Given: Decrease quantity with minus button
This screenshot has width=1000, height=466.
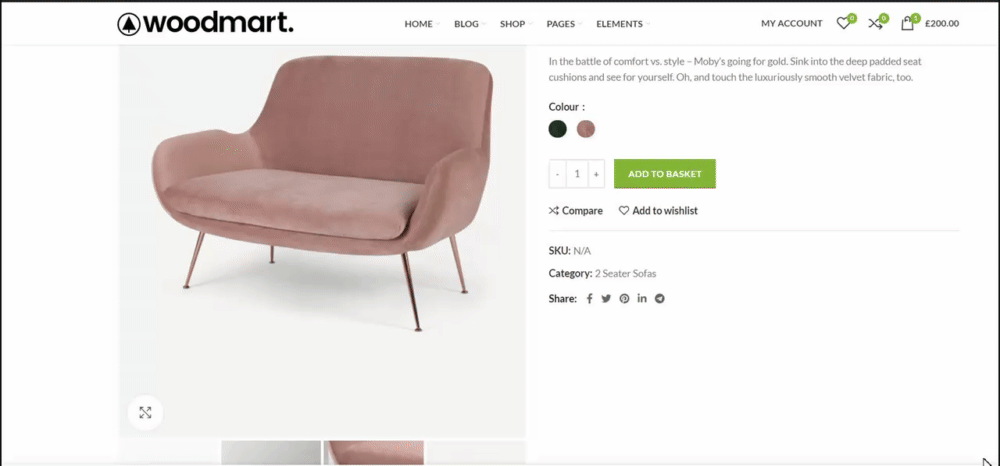Looking at the screenshot, I should tap(557, 174).
